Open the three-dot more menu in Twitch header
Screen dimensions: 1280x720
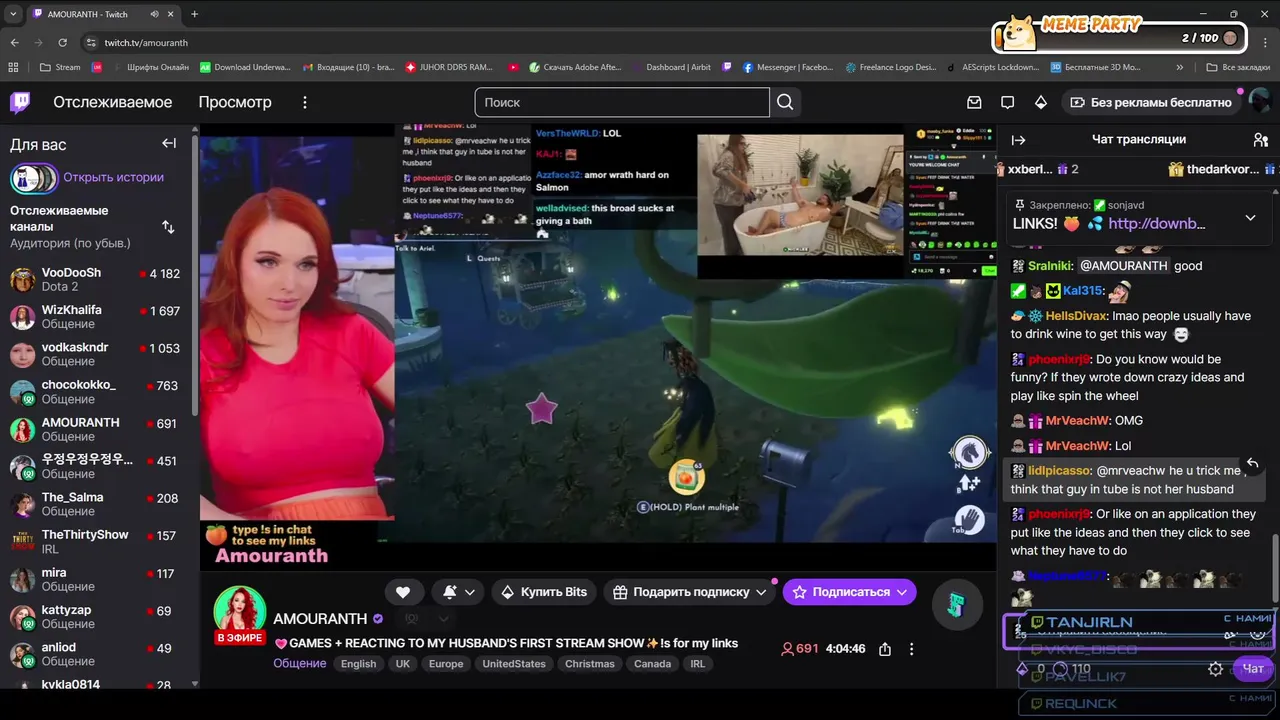(x=305, y=102)
